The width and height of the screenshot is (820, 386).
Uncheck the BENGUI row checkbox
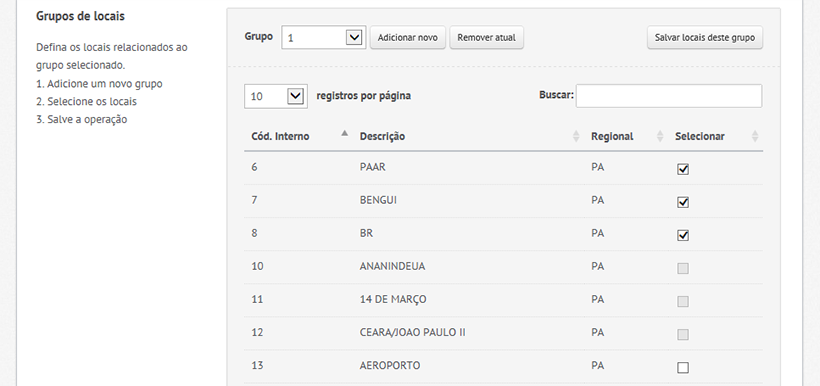click(x=683, y=202)
